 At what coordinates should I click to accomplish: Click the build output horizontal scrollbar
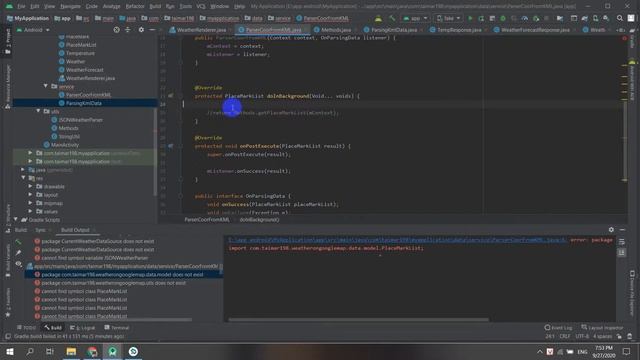(358, 319)
